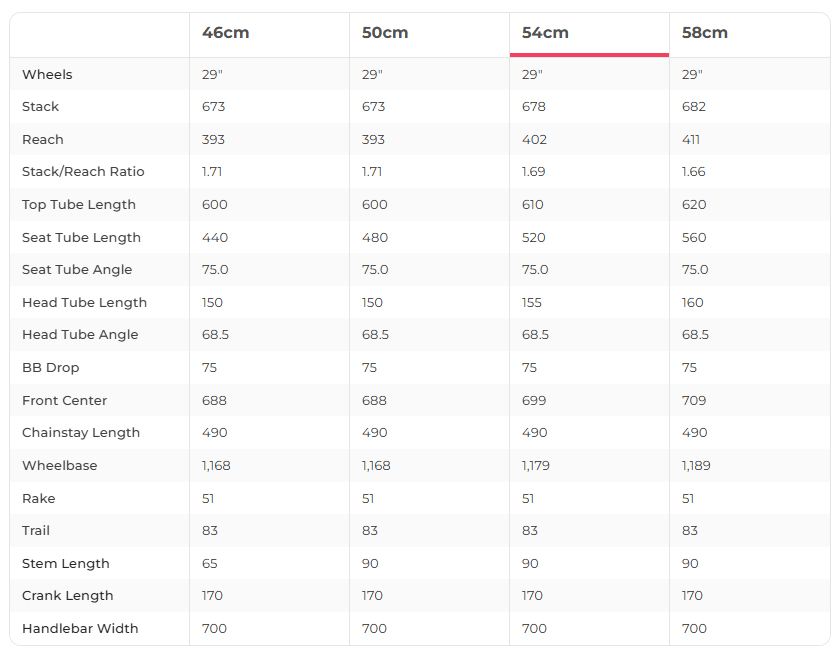The image size is (839, 654).
Task: Select the Chainstay Length row label
Action: point(81,433)
